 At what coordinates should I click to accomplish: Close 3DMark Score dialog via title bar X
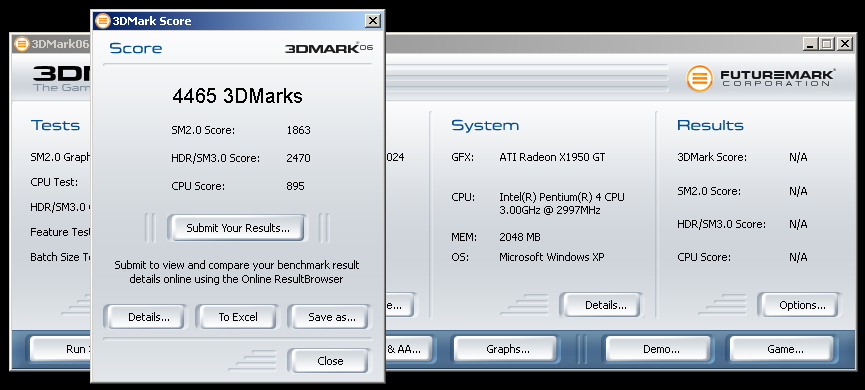[372, 21]
